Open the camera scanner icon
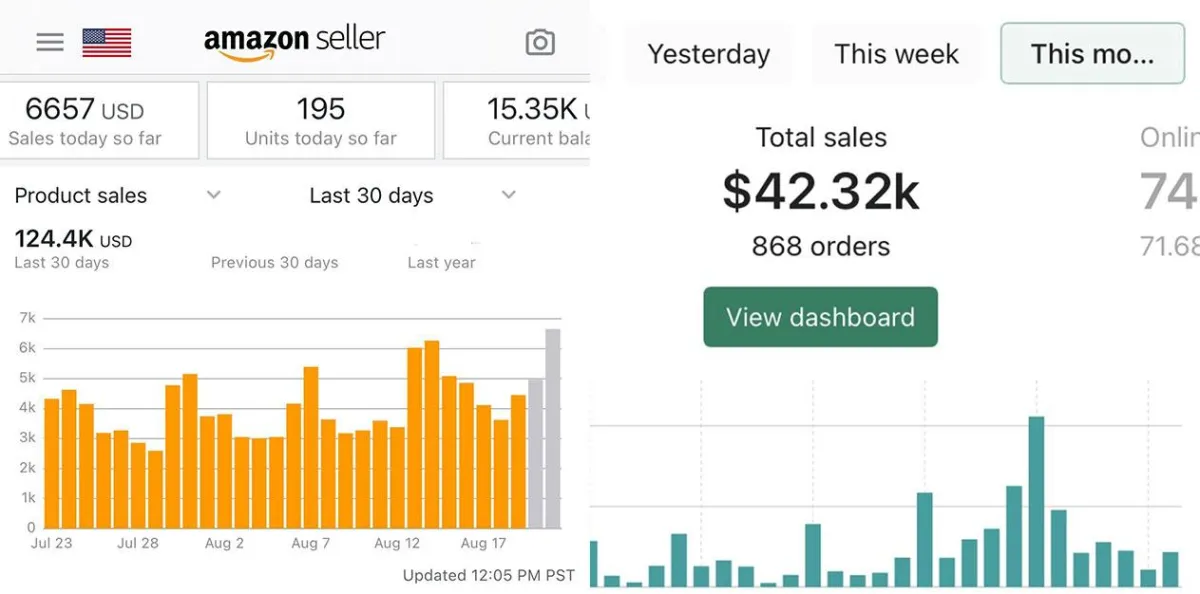The image size is (1200, 594). click(x=540, y=42)
